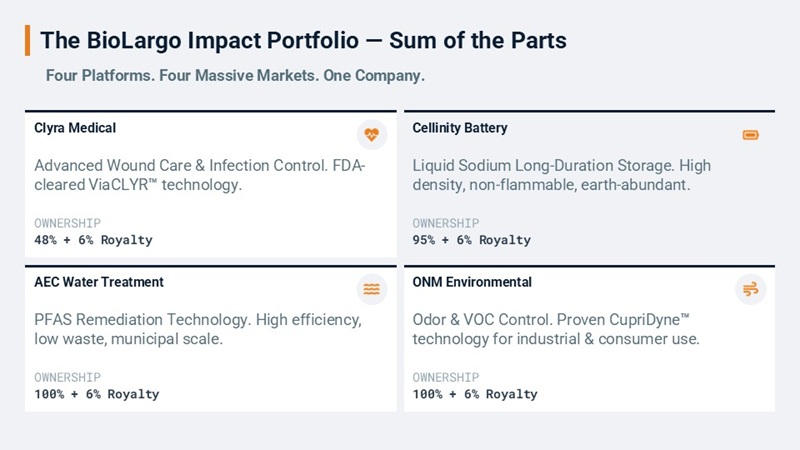Click the AEC "100% + 6% Royalty" value
The height and width of the screenshot is (450, 800).
click(96, 394)
